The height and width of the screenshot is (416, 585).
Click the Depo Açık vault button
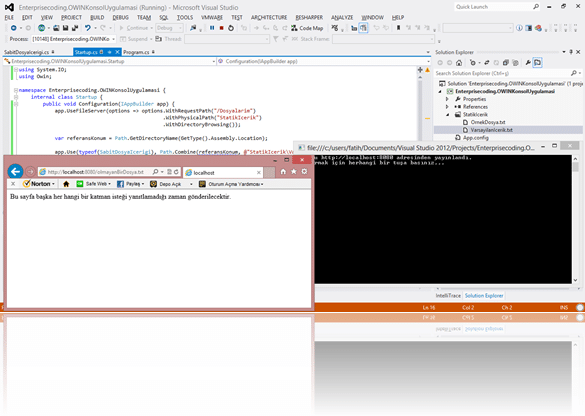coord(166,184)
